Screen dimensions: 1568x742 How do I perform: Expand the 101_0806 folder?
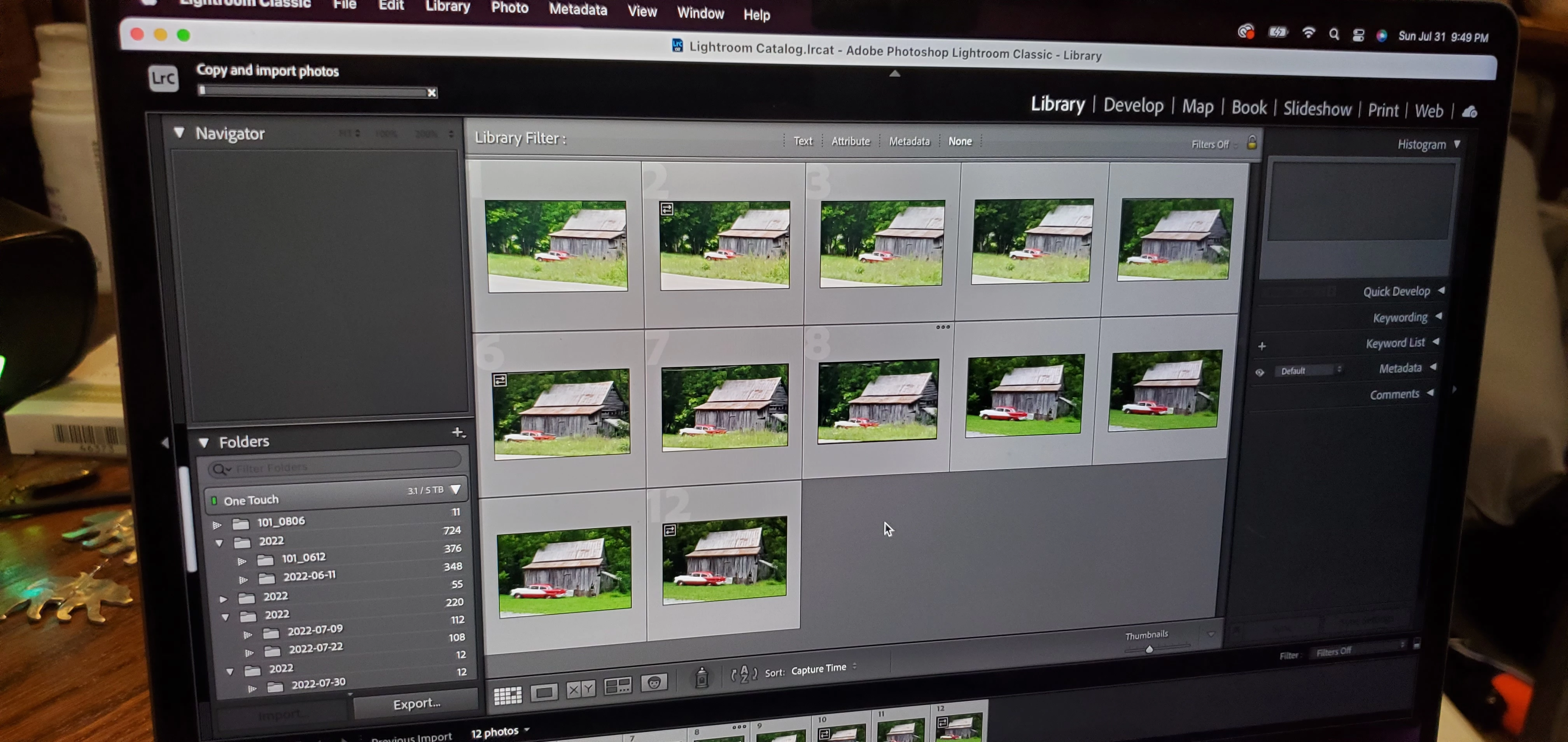tap(217, 524)
